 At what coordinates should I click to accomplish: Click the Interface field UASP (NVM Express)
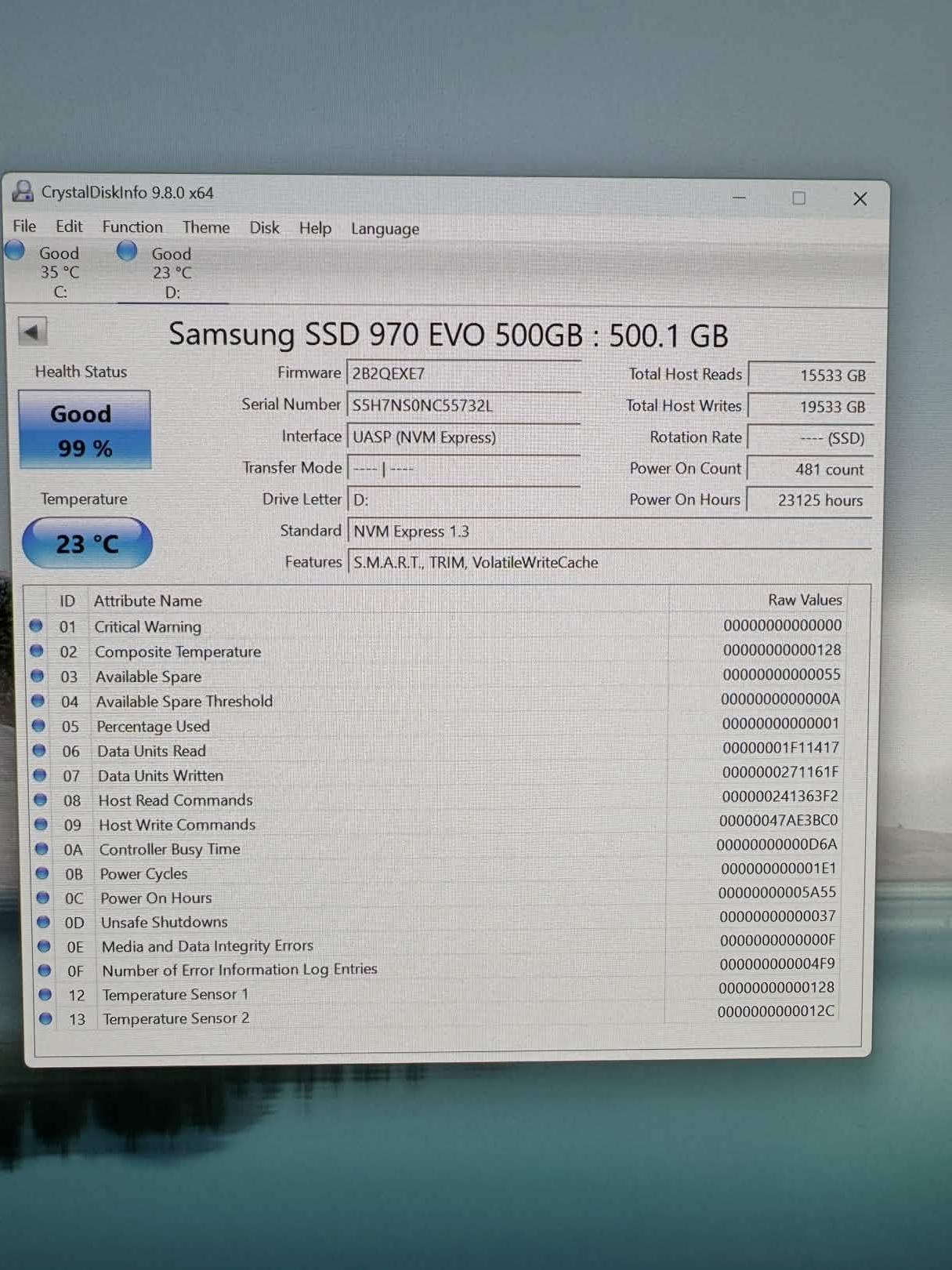[464, 437]
